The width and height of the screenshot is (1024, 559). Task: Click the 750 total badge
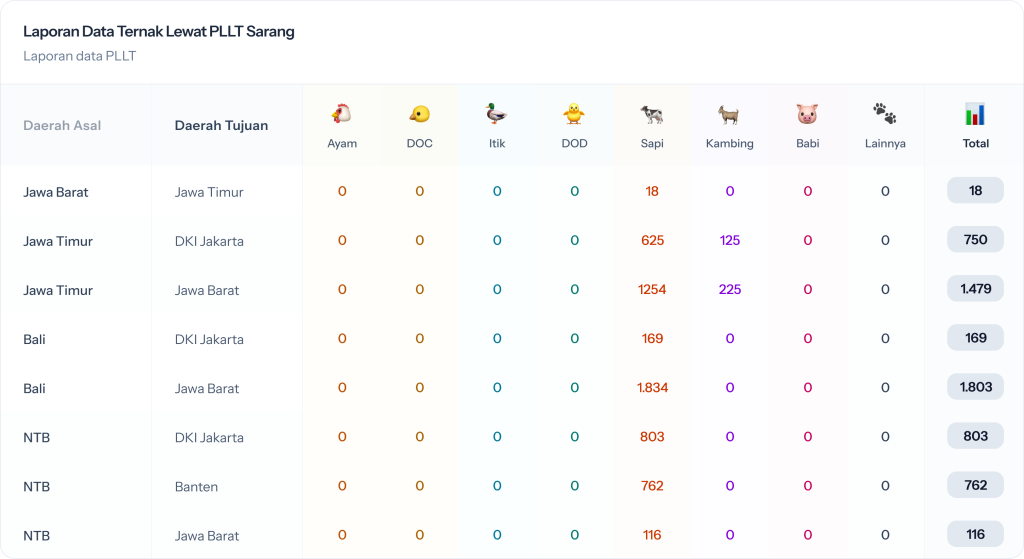pyautogui.click(x=975, y=240)
